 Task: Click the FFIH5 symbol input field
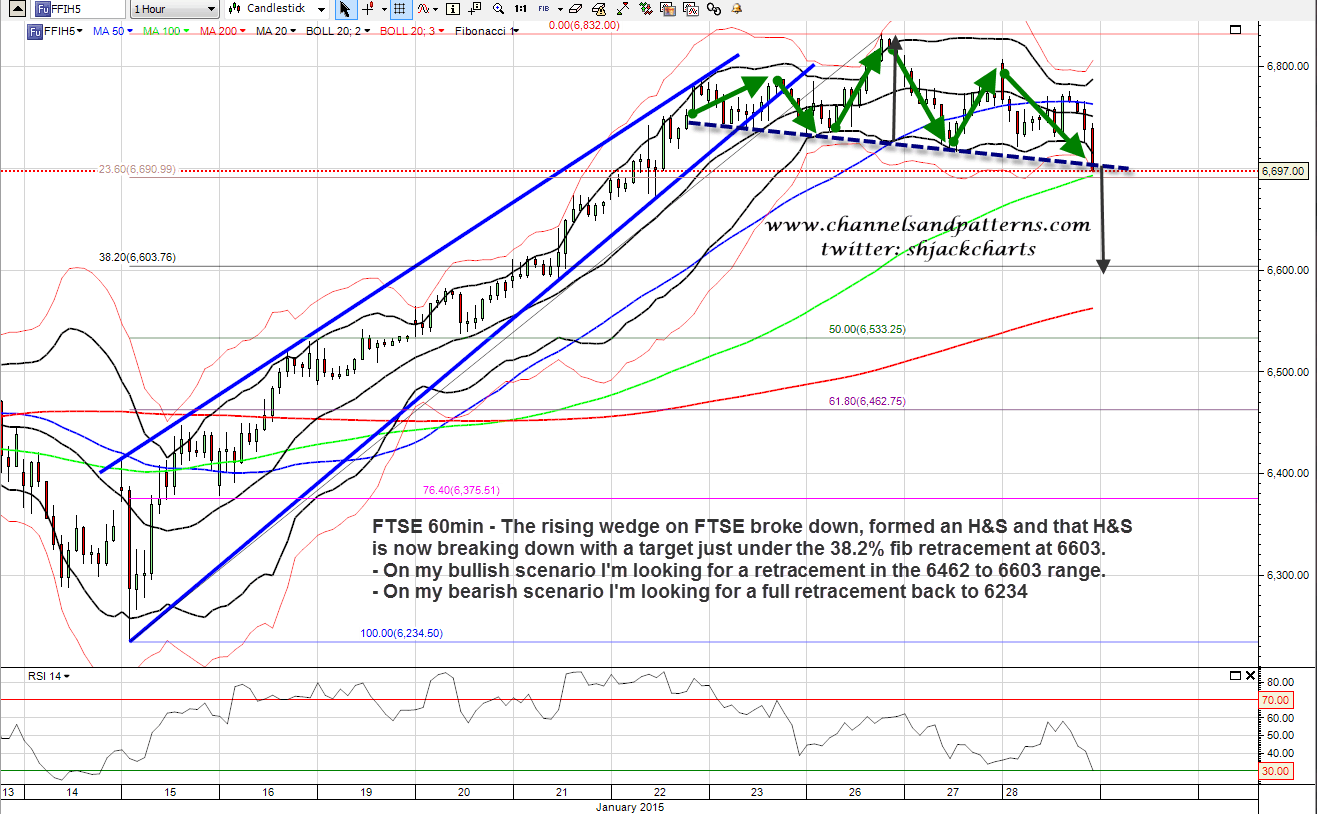tap(81, 9)
